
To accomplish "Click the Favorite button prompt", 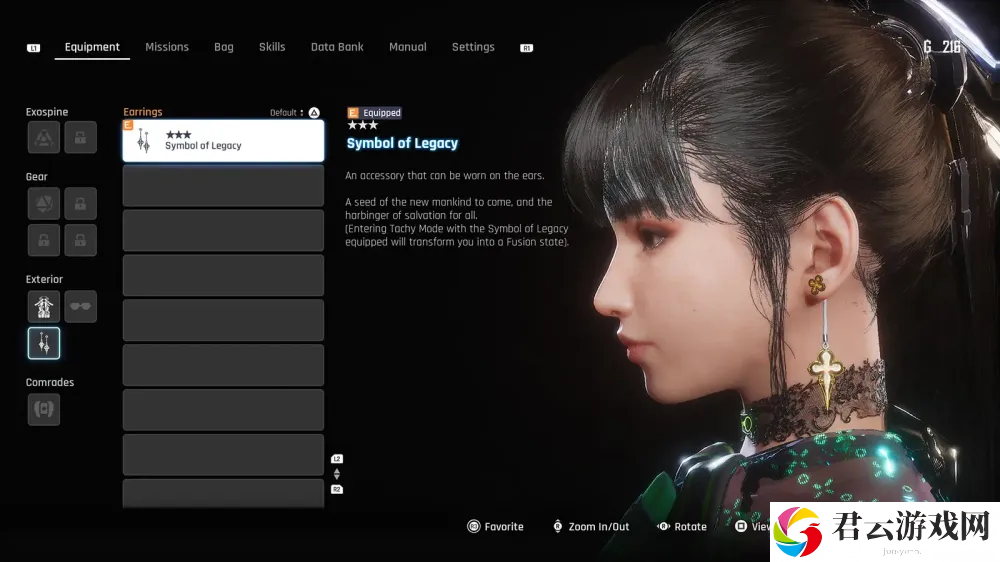I will click(496, 526).
